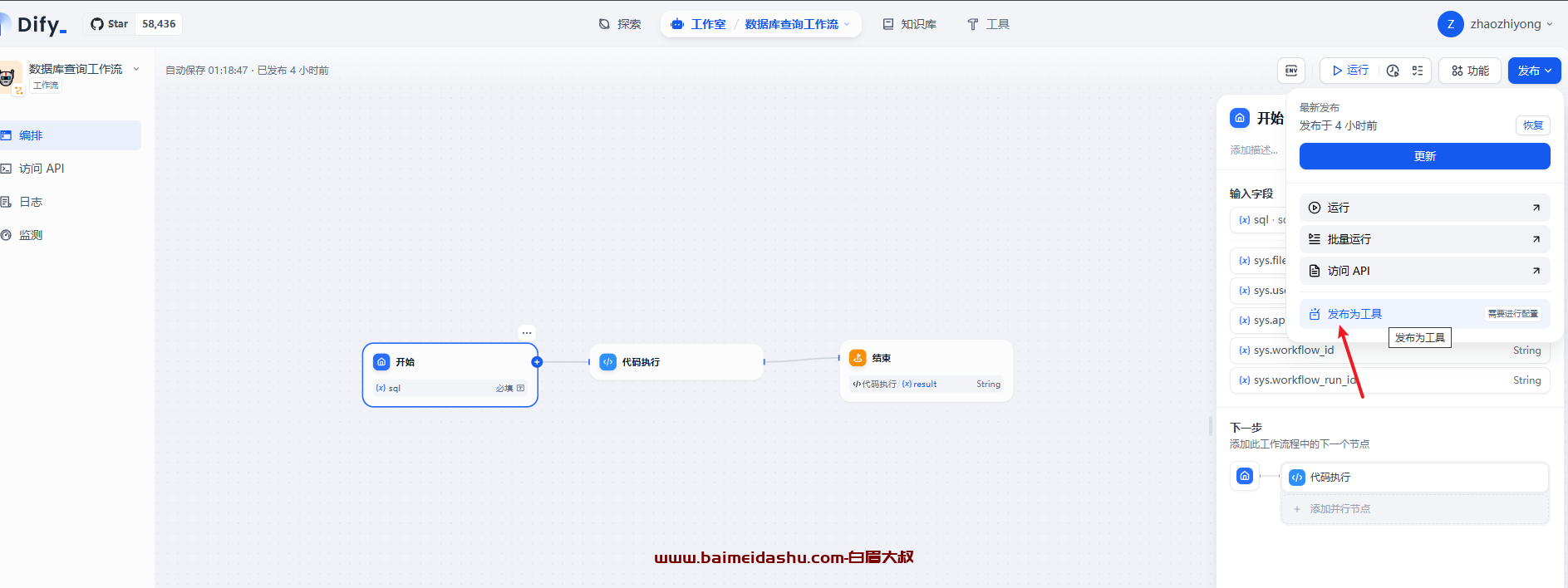Image resolution: width=1568 pixels, height=588 pixels.
Task: Open the 知识库 knowledge tab
Action: [910, 24]
